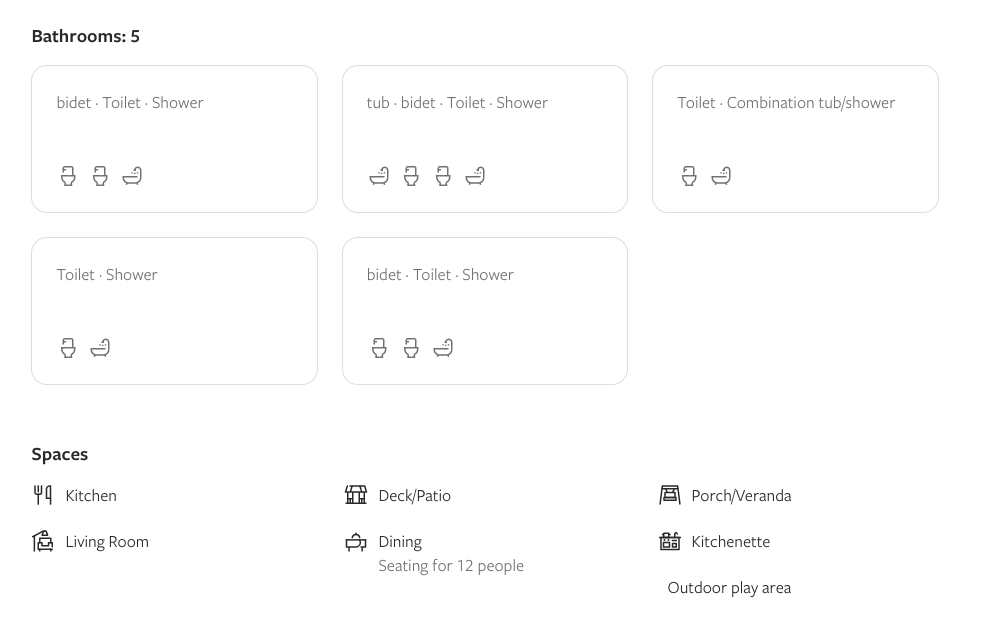
Task: Click the first tub icon in tub · bidet card
Action: [x=379, y=176]
